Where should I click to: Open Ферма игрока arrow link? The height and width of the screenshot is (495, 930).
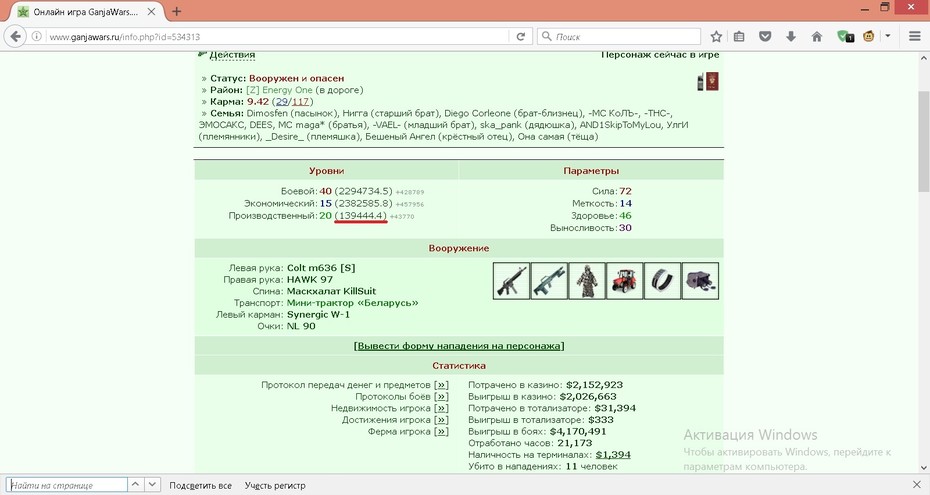coord(441,432)
